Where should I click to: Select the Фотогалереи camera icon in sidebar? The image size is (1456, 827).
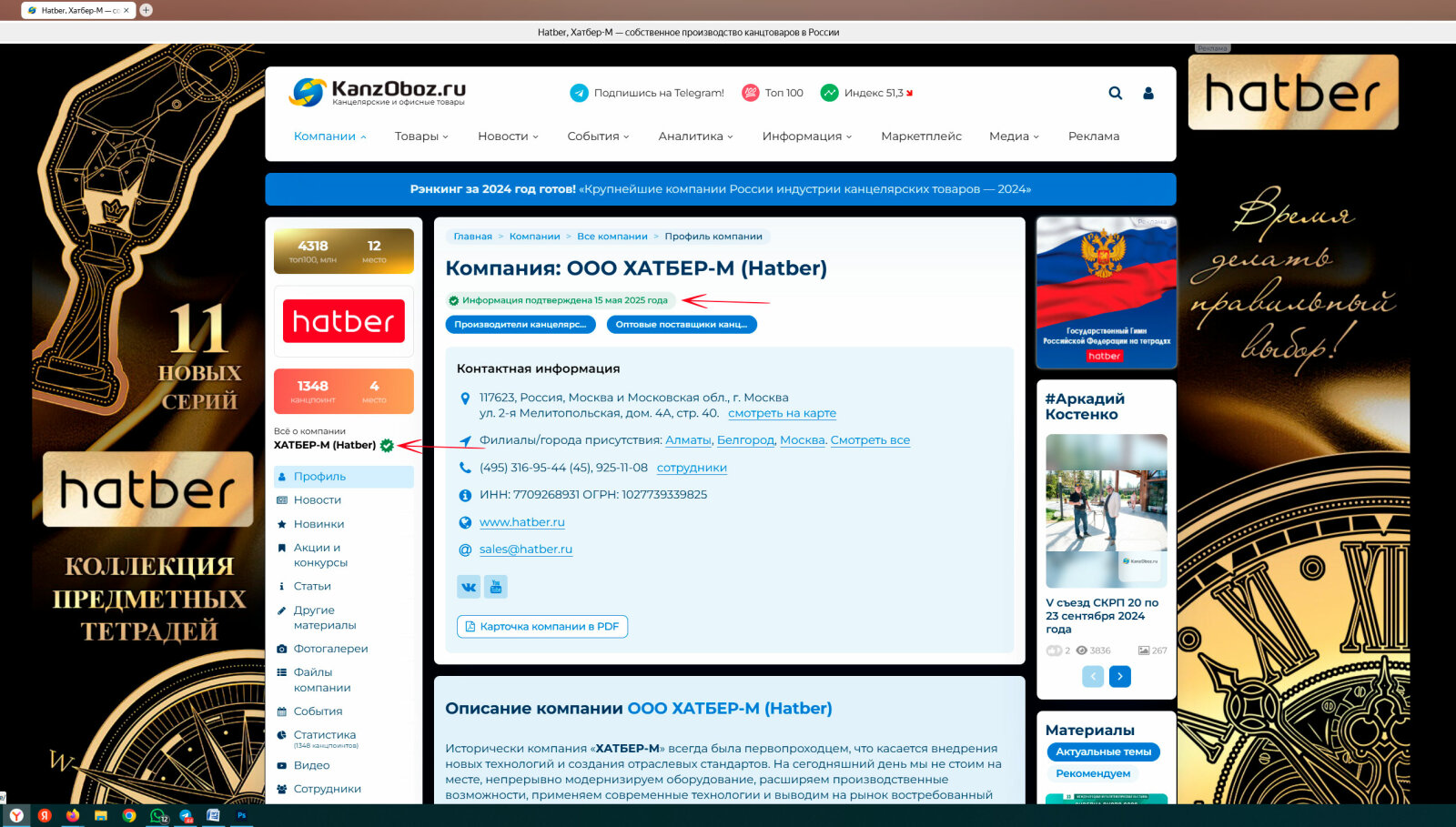(282, 648)
